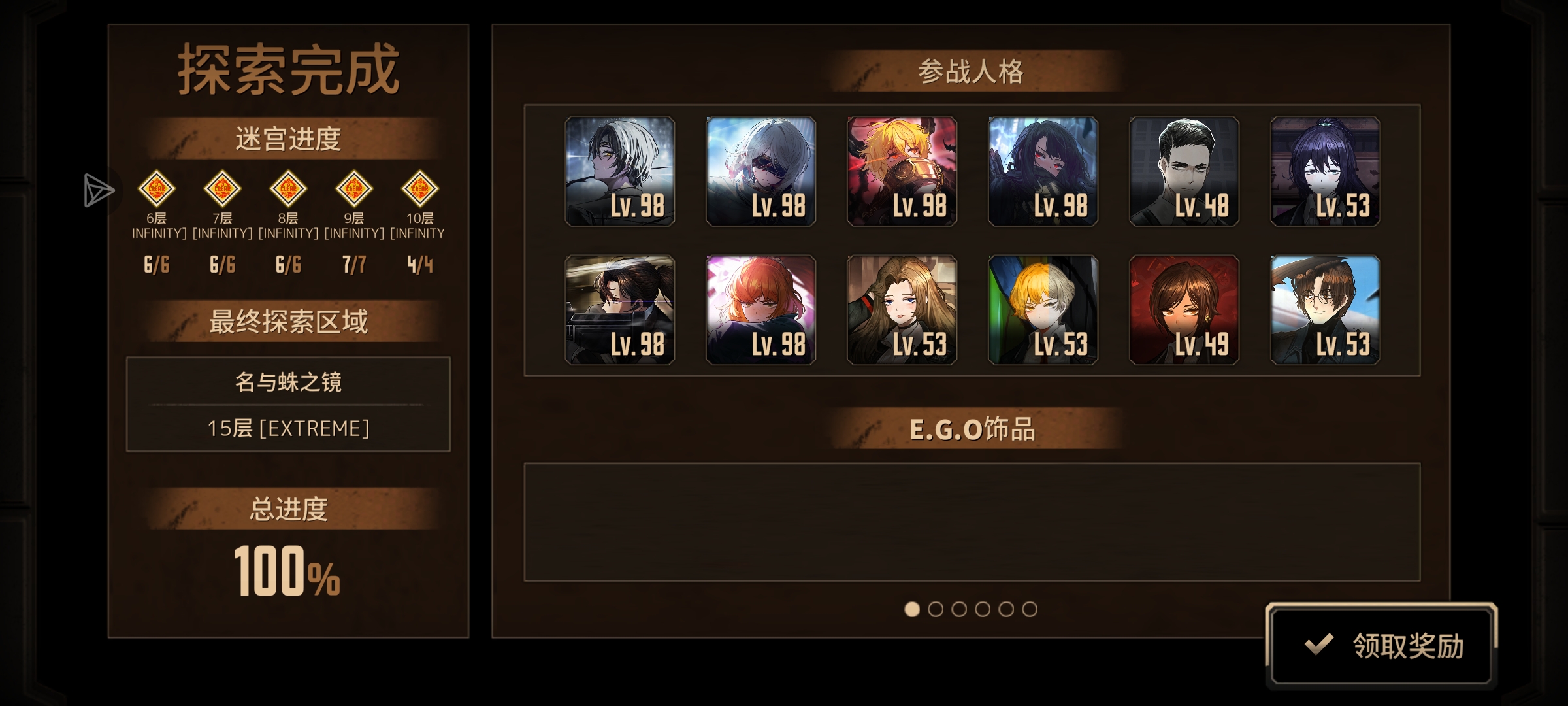Click the checkmark icon on 领取奖励
The width and height of the screenshot is (1568, 706).
tap(1318, 645)
